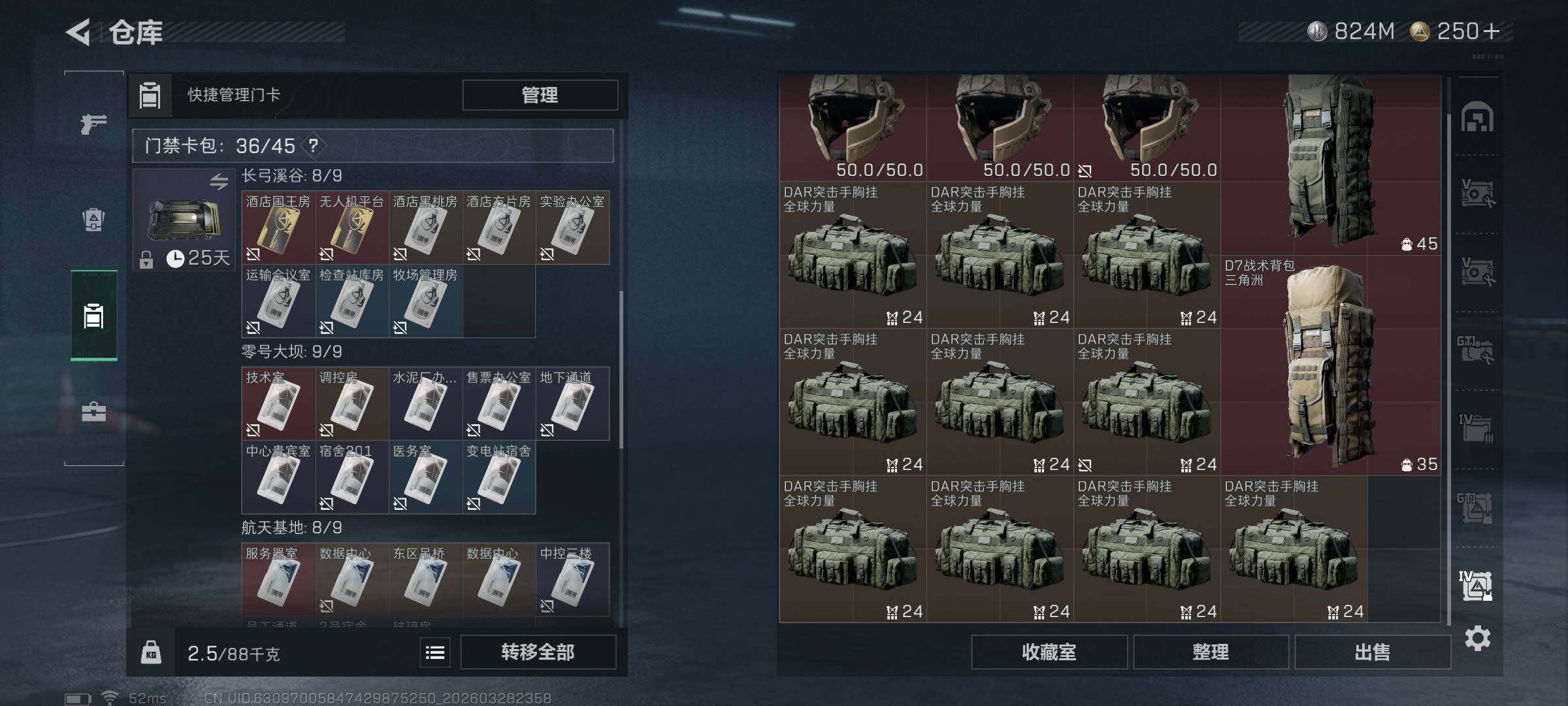Expand the 长弓溪谷 keycard section header
The width and height of the screenshot is (1568, 706).
[x=291, y=176]
